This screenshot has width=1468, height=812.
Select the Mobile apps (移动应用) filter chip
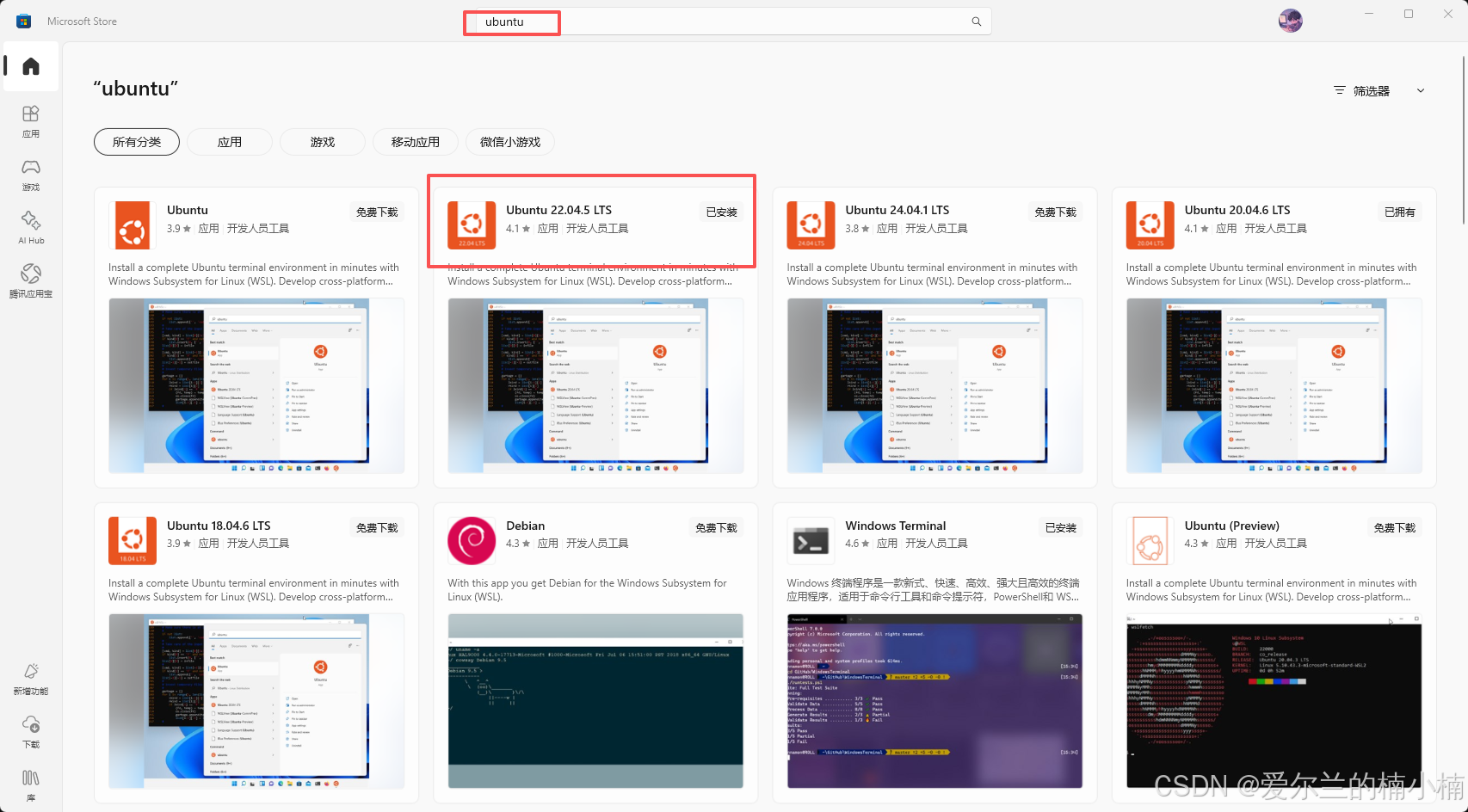click(416, 142)
